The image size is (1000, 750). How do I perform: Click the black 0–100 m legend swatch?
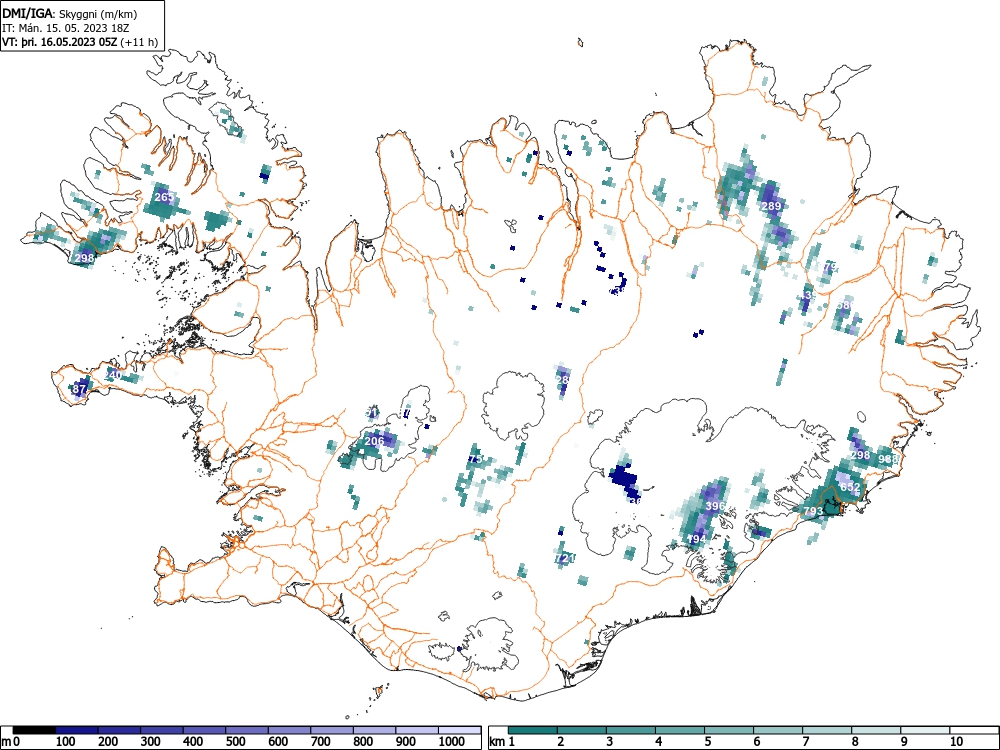[34, 730]
